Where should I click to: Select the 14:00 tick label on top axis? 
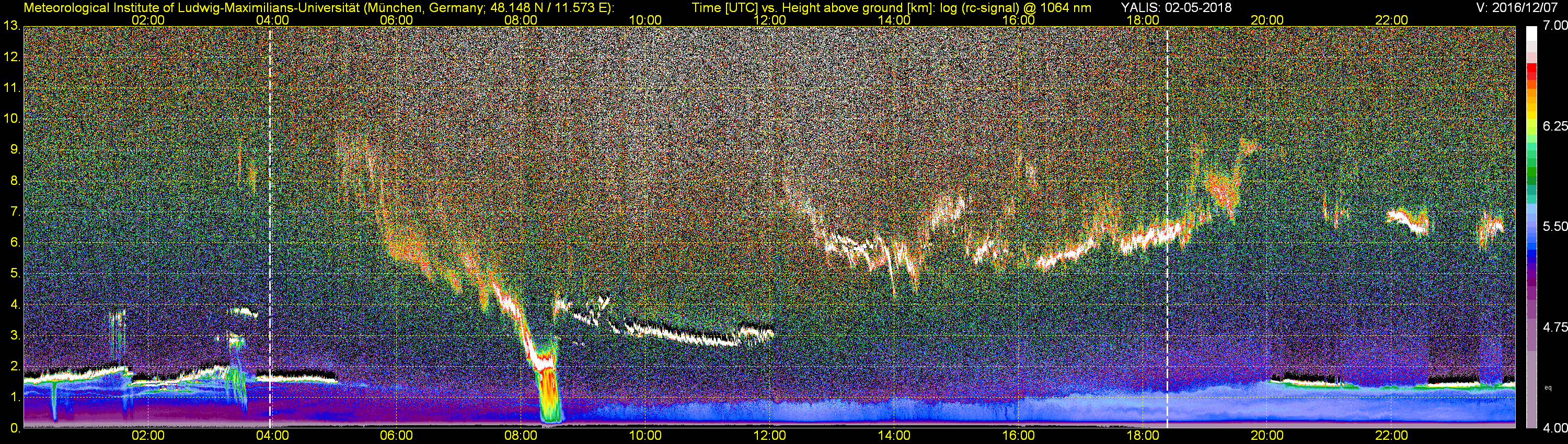pos(894,20)
